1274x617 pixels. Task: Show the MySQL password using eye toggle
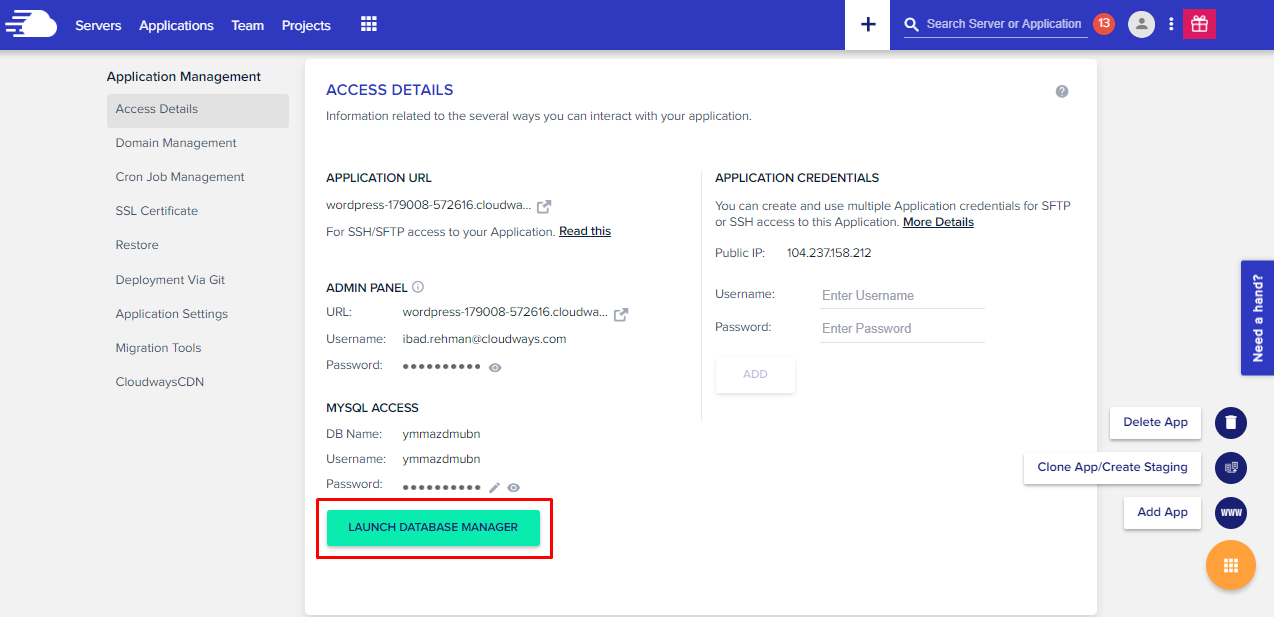(513, 487)
